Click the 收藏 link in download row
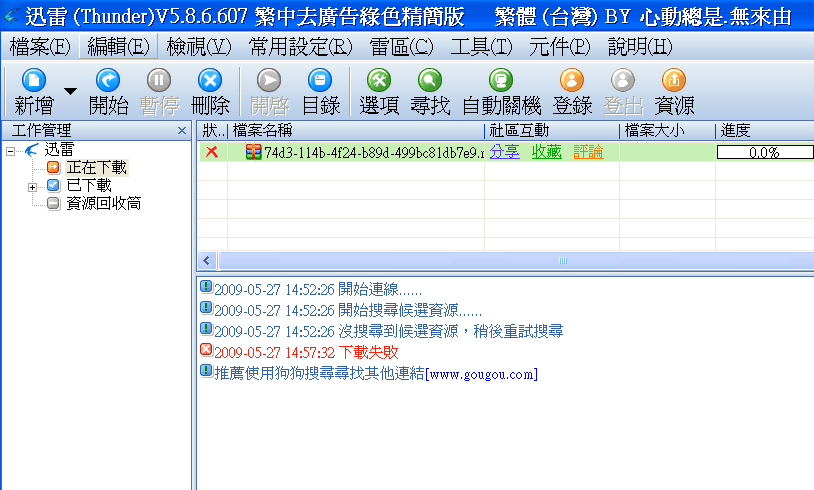 tap(547, 152)
